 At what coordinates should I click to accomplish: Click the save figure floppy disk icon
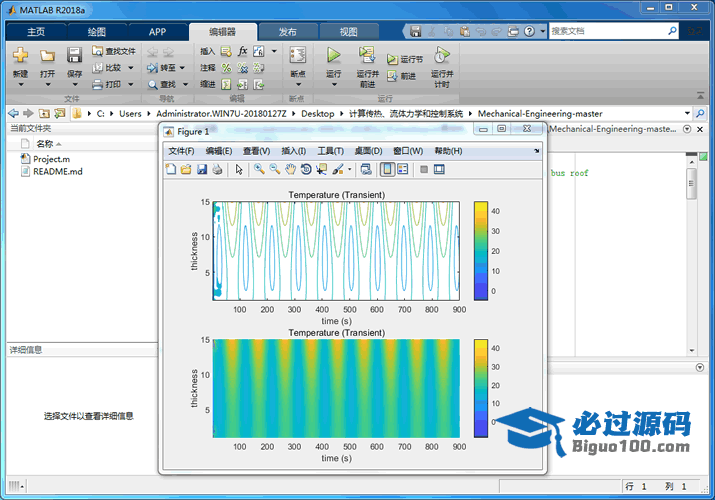201,169
